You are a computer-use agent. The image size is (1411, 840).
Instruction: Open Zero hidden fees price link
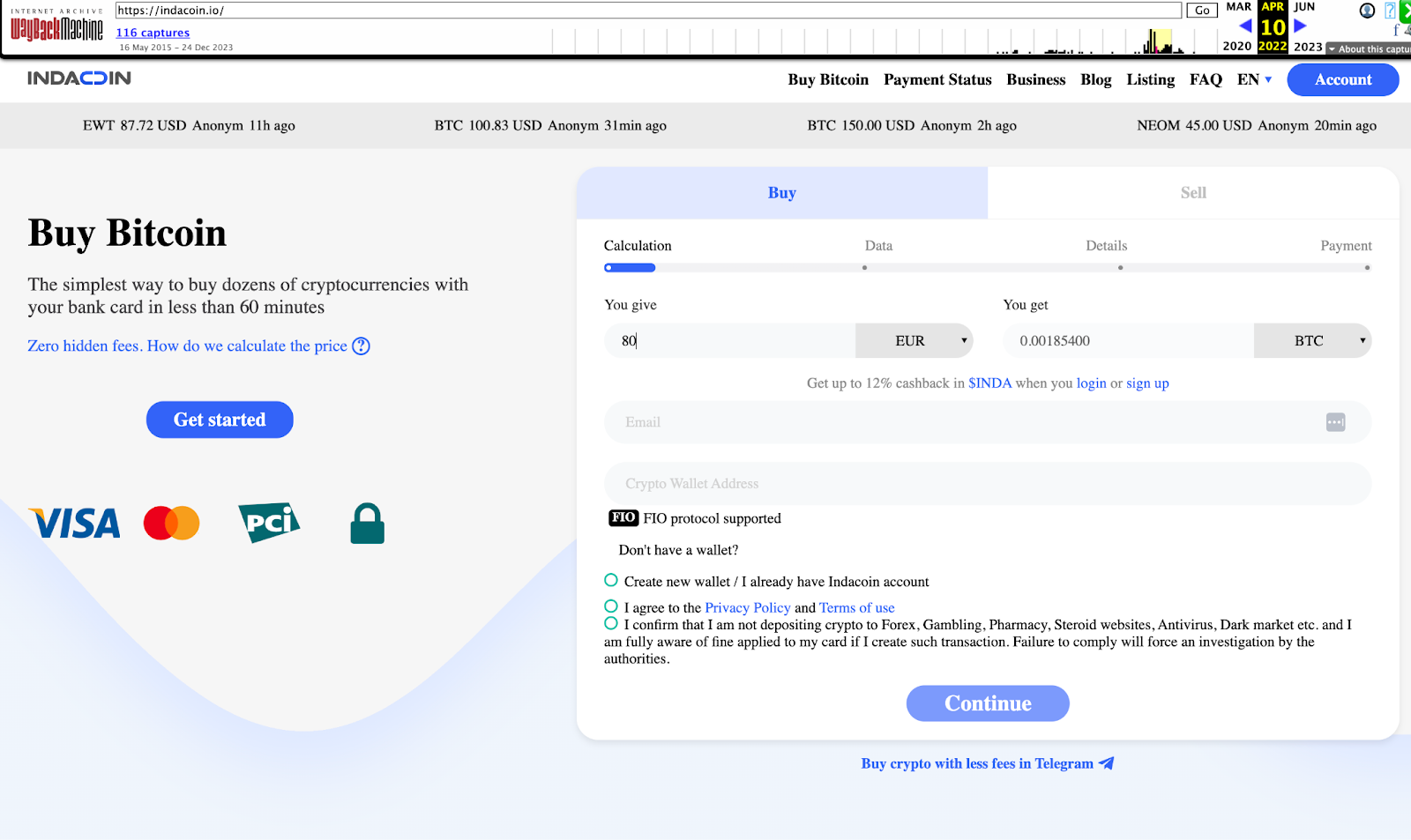187,346
